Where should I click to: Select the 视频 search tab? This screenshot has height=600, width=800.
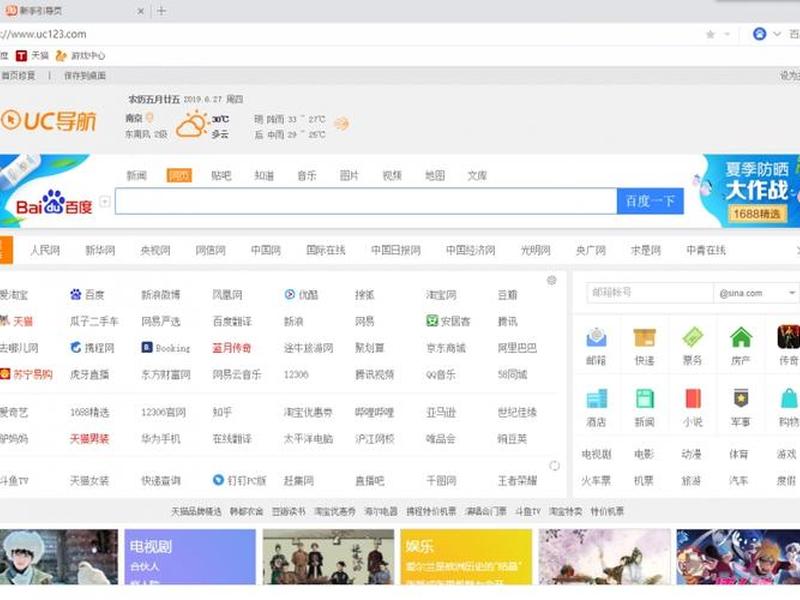[392, 176]
